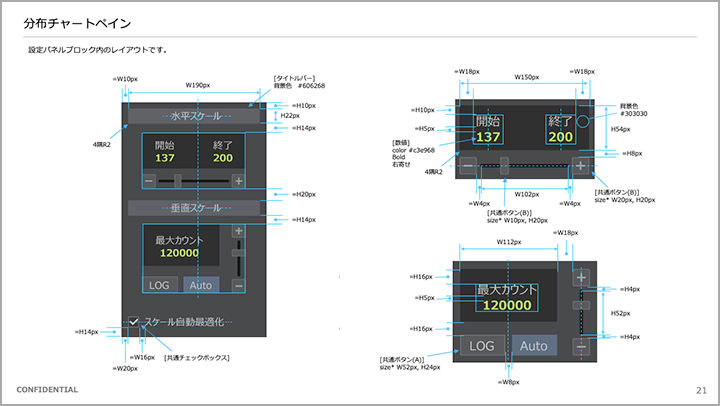This screenshot has width=720, height=406.
Task: Click the plus button under 終了 in left panel
Action: coord(238,181)
